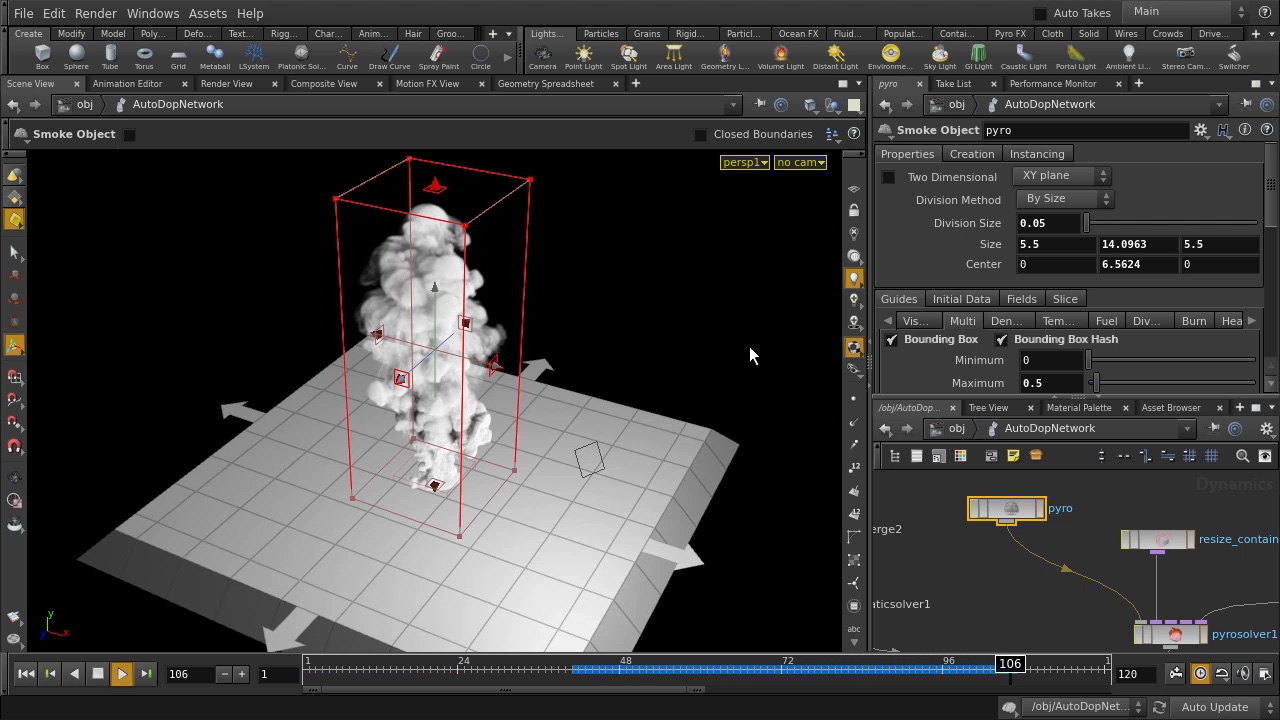Click the pyro node in network
The height and width of the screenshot is (720, 1280).
click(x=1007, y=509)
